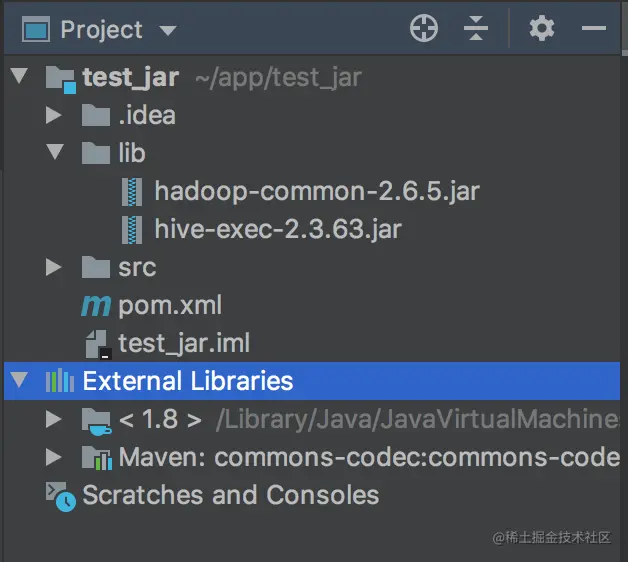Hide the Project tool window with the minimize dash
The height and width of the screenshot is (562, 628).
click(594, 29)
